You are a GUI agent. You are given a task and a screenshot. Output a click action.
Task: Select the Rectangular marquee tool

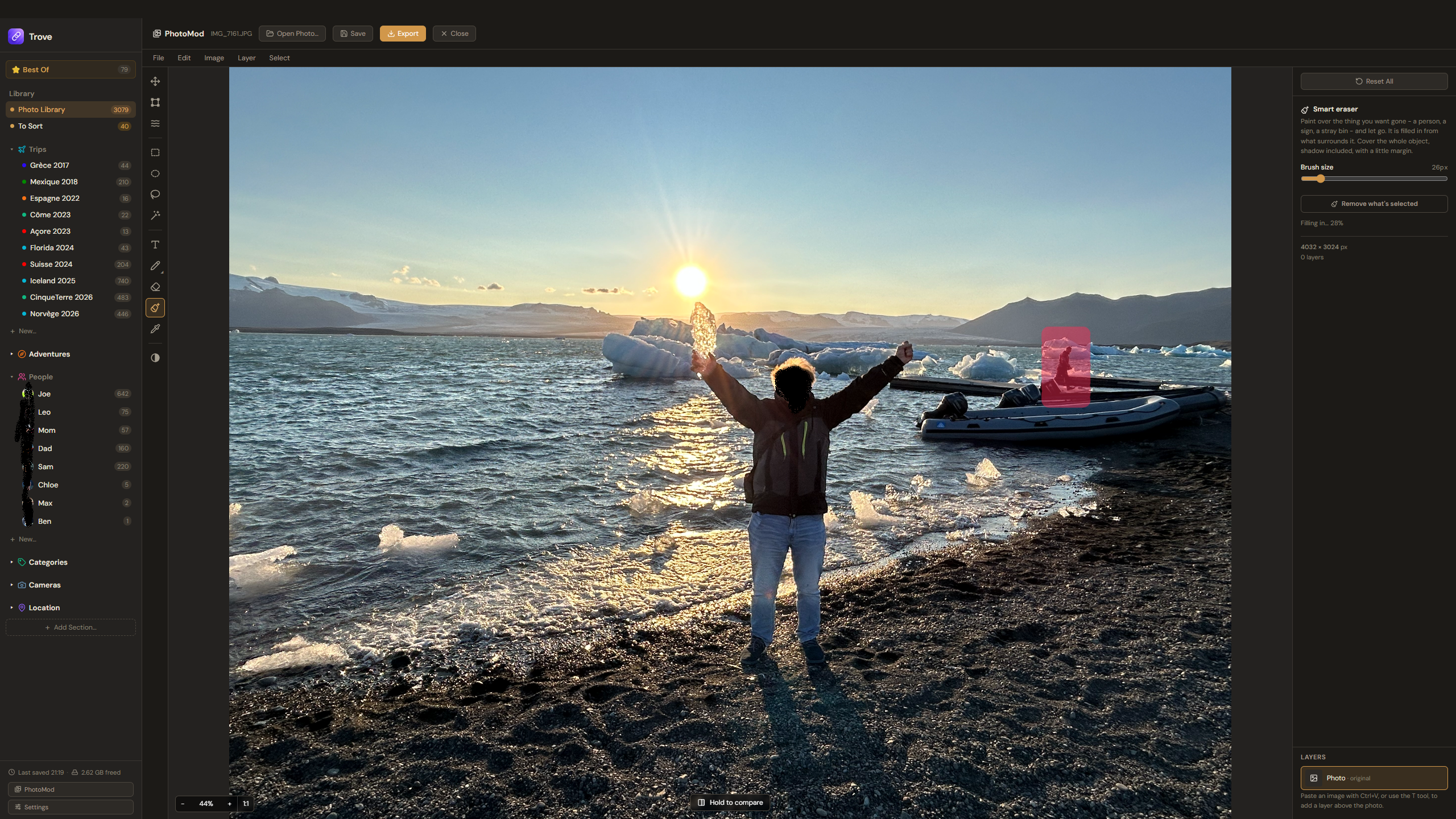(x=155, y=152)
